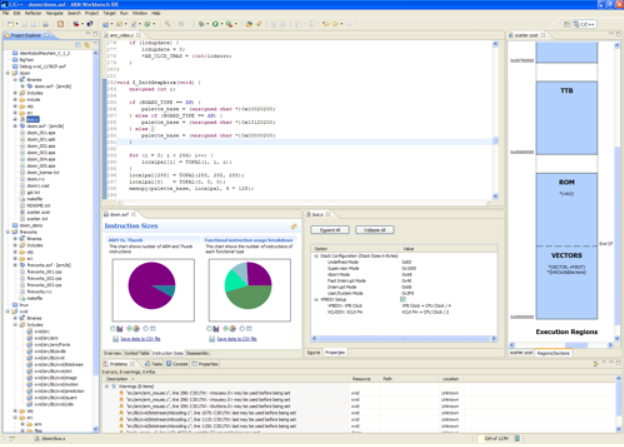This screenshot has height=447, width=624.
Task: Click the red toolbar icon beside the orange square
Action: coord(76,24)
